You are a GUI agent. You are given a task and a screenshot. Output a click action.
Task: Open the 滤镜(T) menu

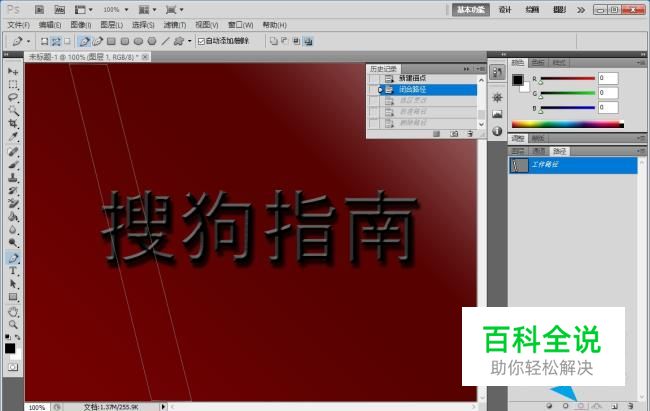pos(175,25)
